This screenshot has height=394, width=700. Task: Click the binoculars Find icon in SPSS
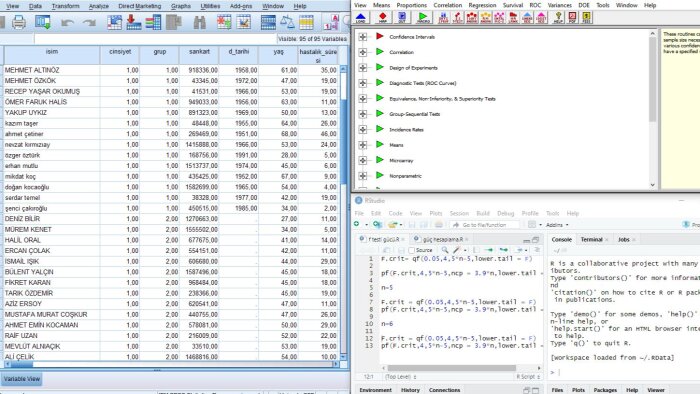(200, 22)
